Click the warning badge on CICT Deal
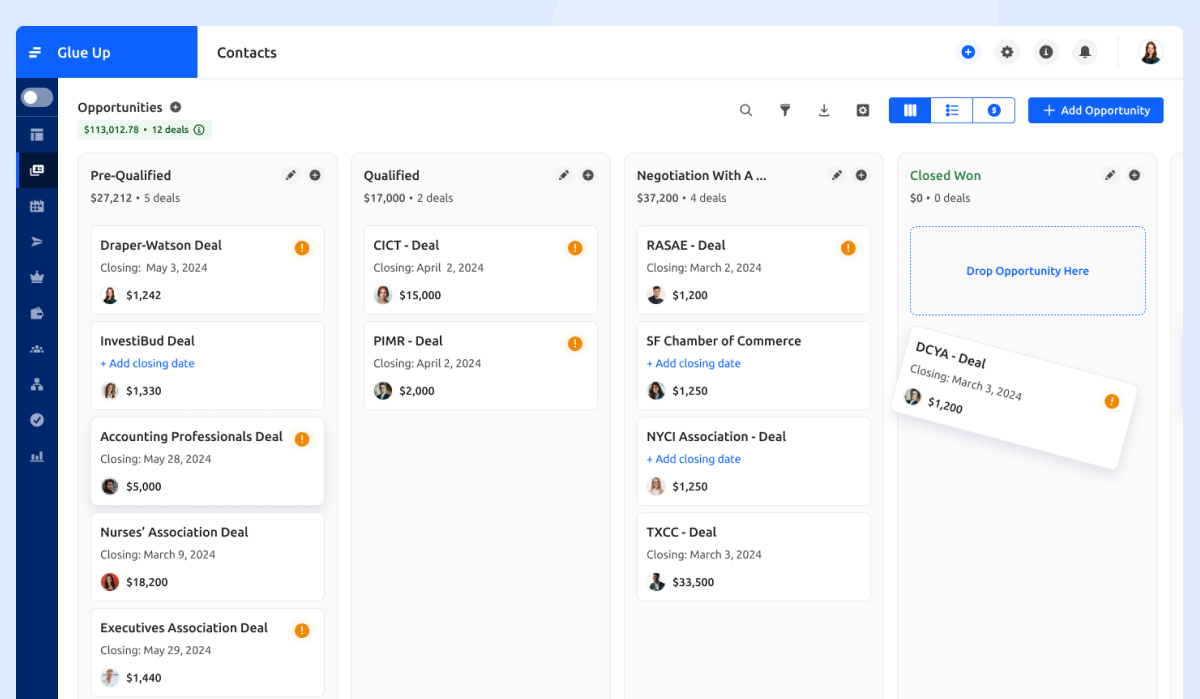 (x=575, y=247)
